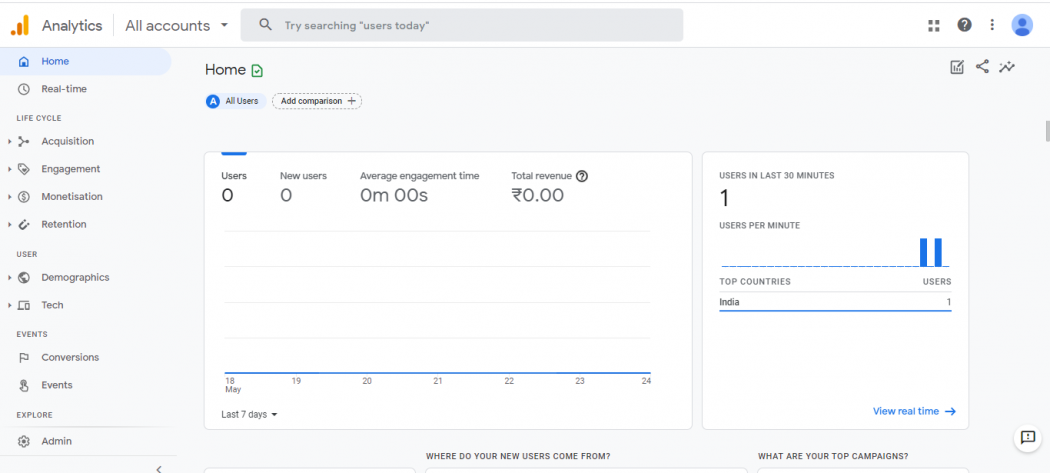1050x473 pixels.
Task: Click the Admin gear icon
Action: (x=24, y=442)
